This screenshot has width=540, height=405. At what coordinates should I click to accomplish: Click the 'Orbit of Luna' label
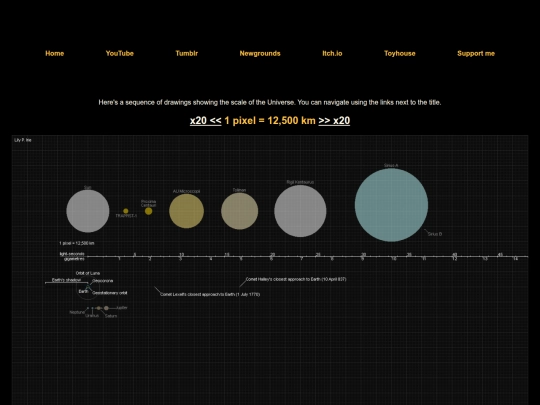click(x=88, y=273)
